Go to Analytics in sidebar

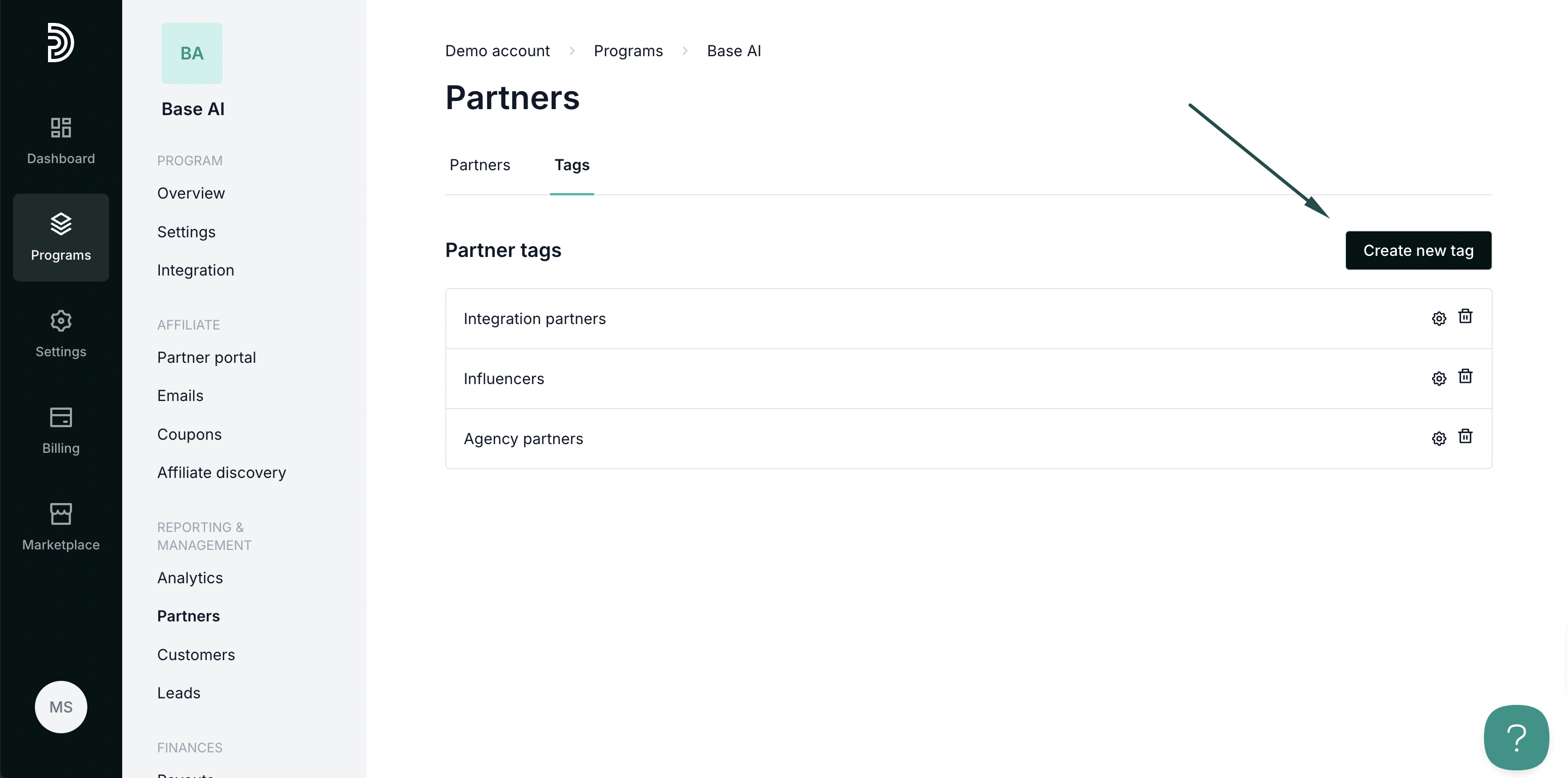point(190,578)
